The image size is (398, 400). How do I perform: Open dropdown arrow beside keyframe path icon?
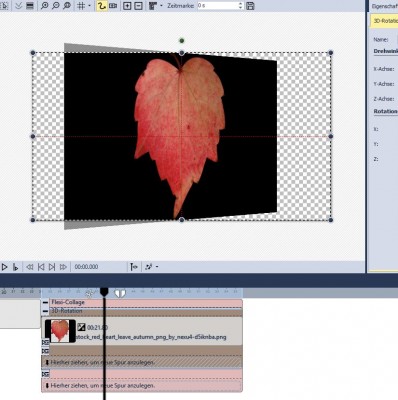pyautogui.click(x=157, y=267)
